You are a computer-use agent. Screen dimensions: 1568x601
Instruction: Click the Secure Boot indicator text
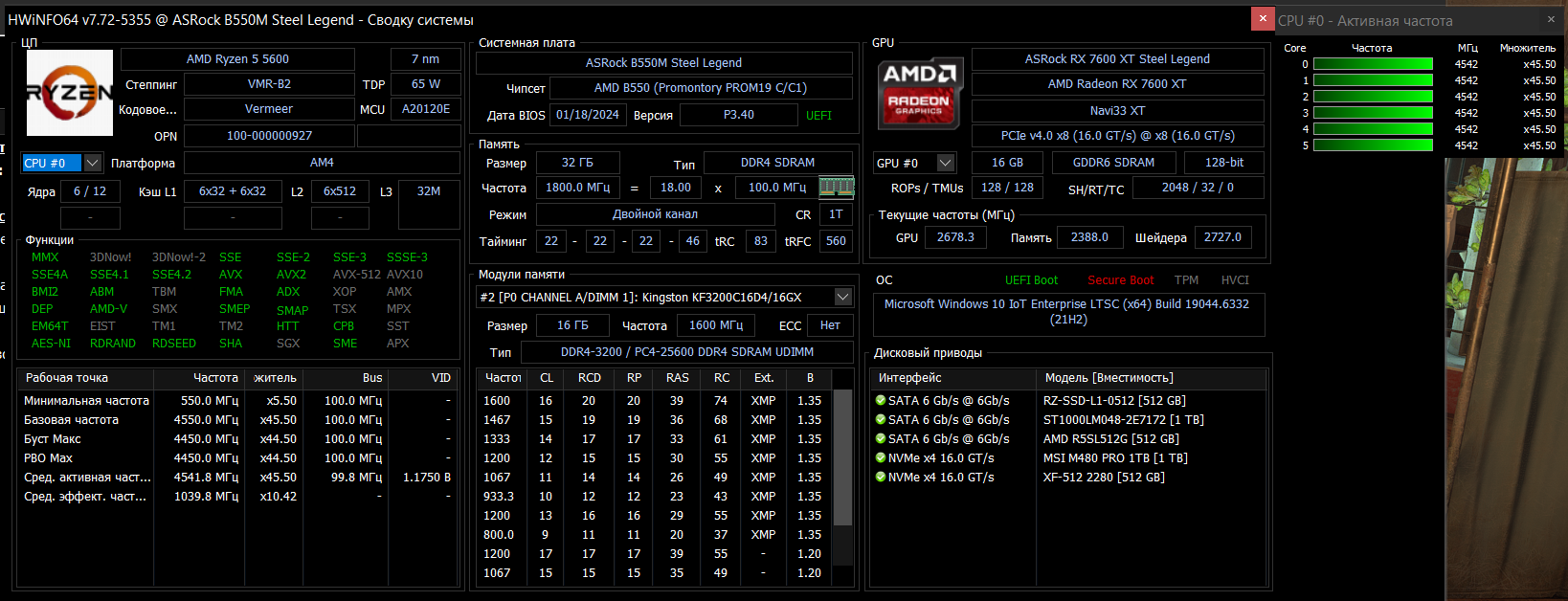tap(1120, 280)
